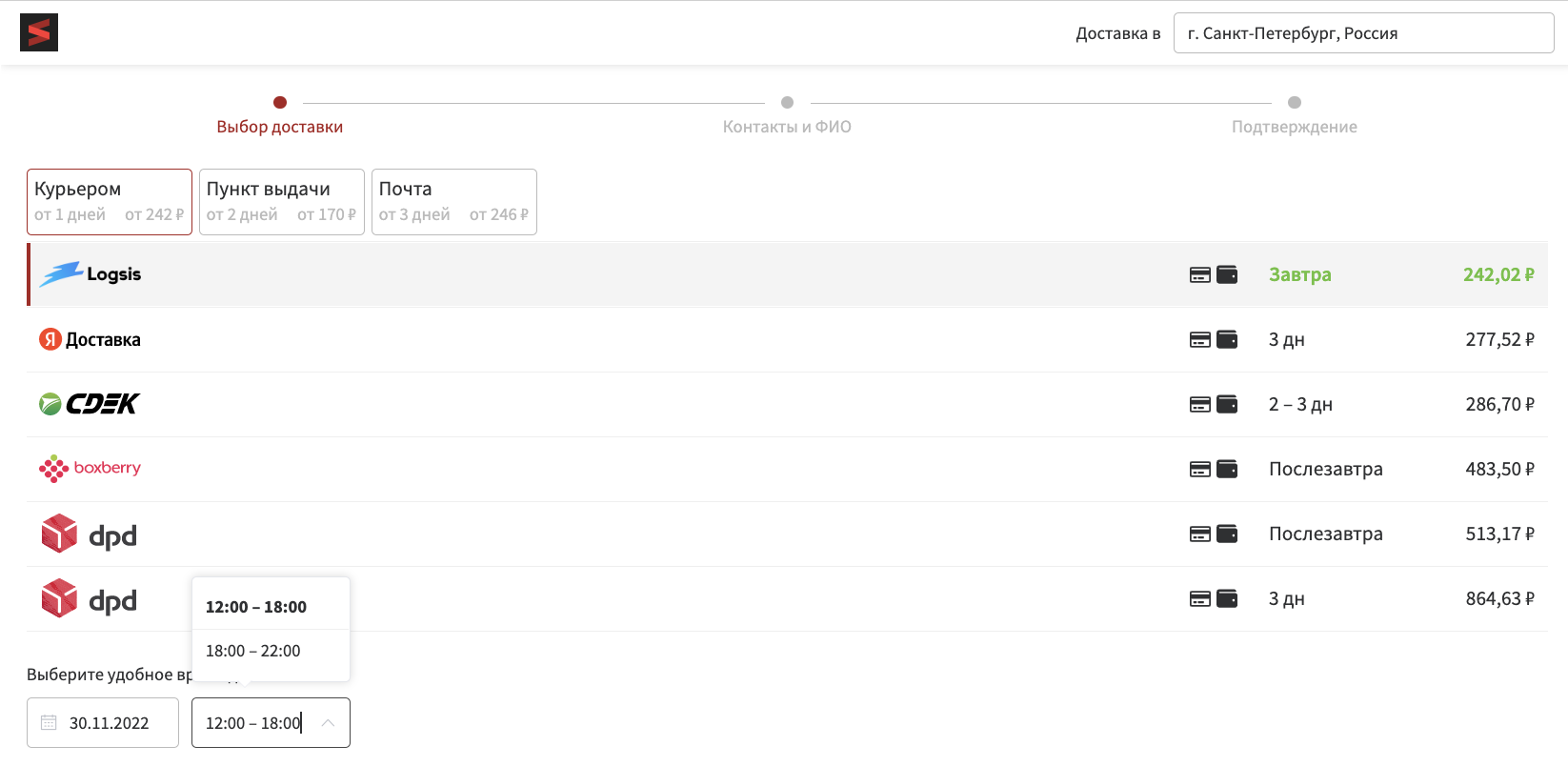Viewport: 1568px width, 766px height.
Task: Choose the boxberry carrier logo
Action: [x=90, y=469]
